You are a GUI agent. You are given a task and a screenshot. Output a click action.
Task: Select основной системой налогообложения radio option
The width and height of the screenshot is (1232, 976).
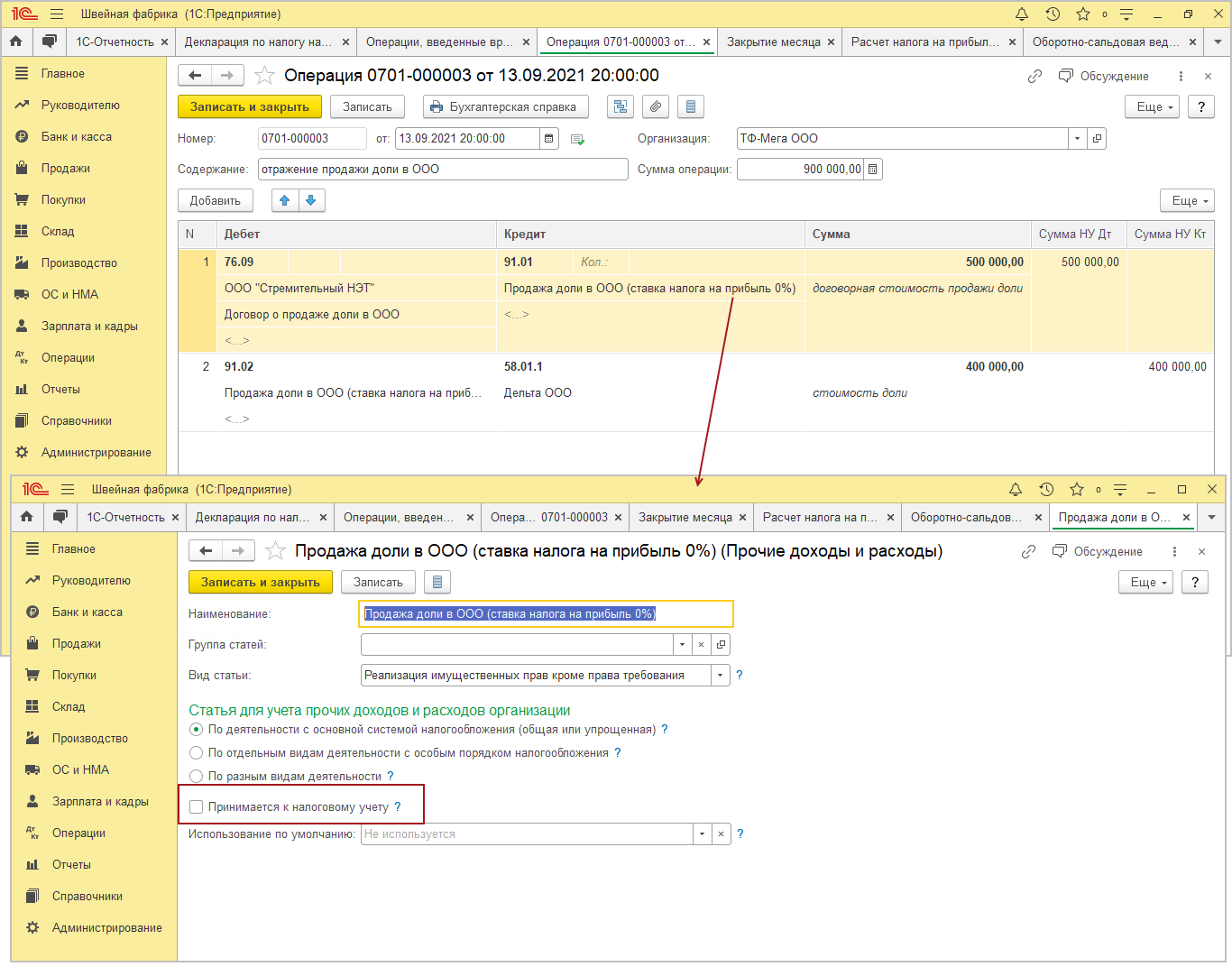(x=197, y=730)
